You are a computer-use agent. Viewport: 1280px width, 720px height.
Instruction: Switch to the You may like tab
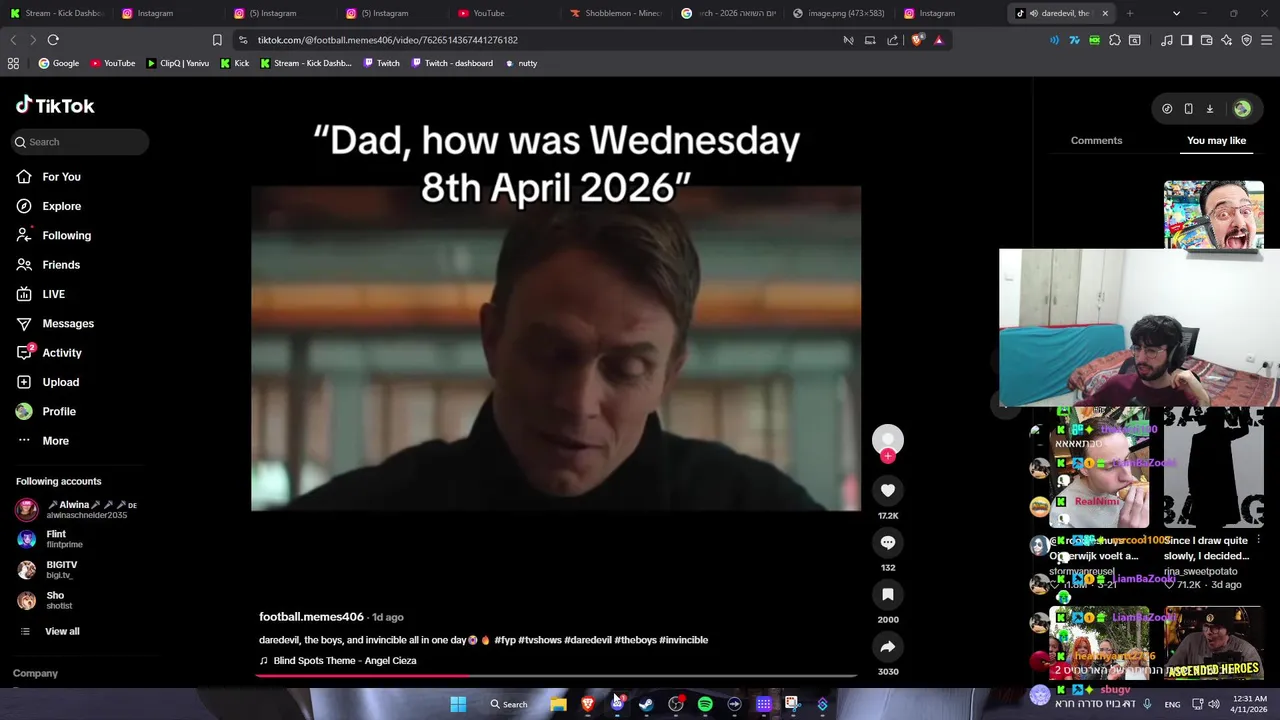1216,140
